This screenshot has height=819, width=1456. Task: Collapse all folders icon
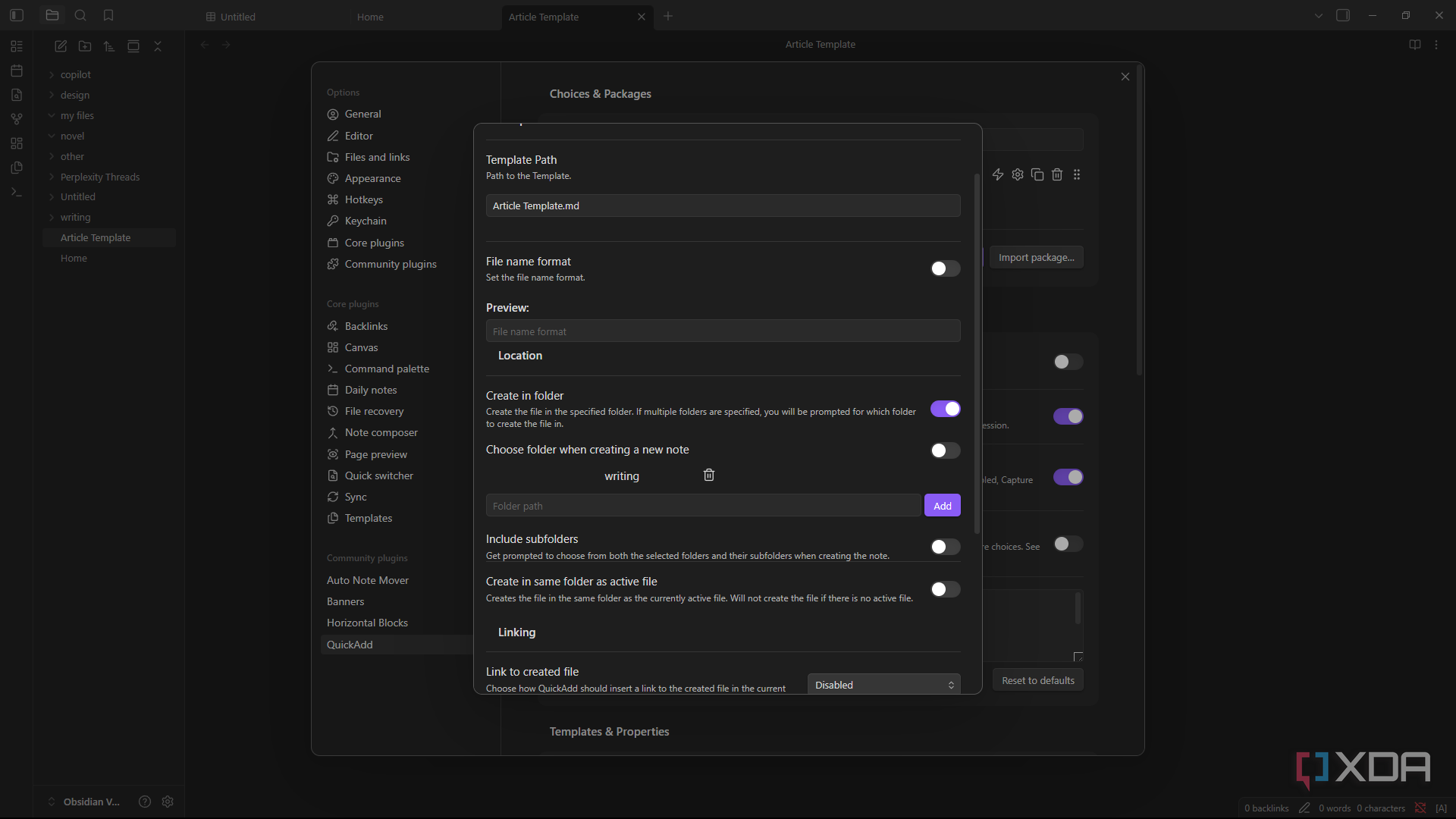158,46
